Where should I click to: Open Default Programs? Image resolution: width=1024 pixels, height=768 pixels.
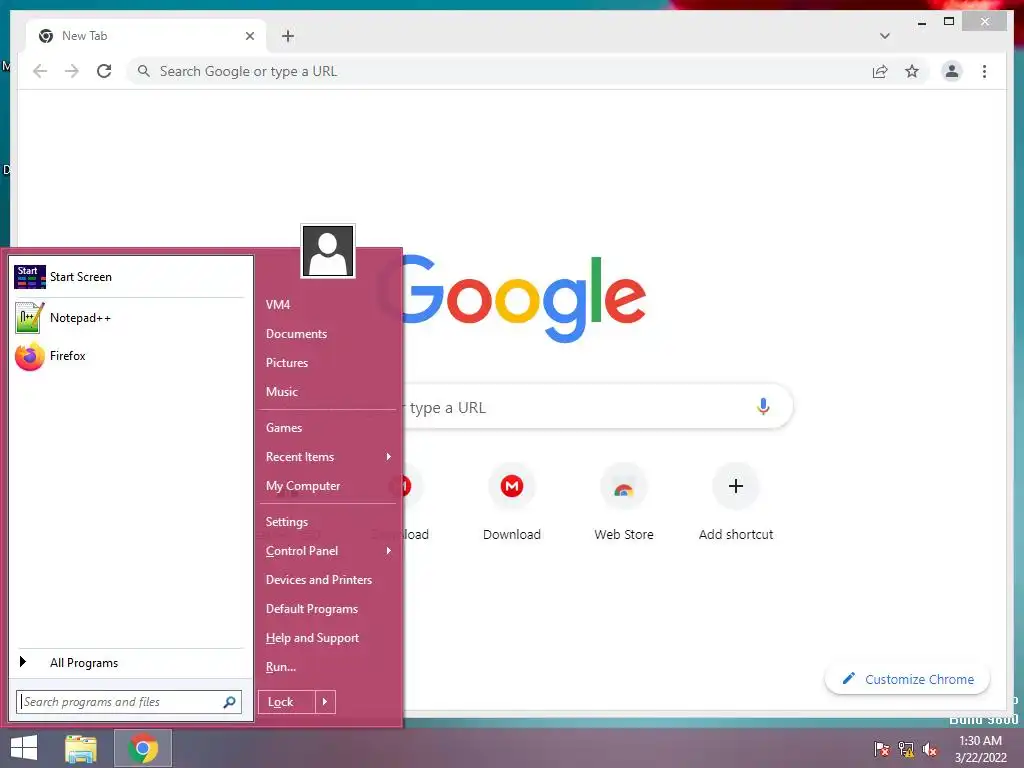[x=312, y=609]
